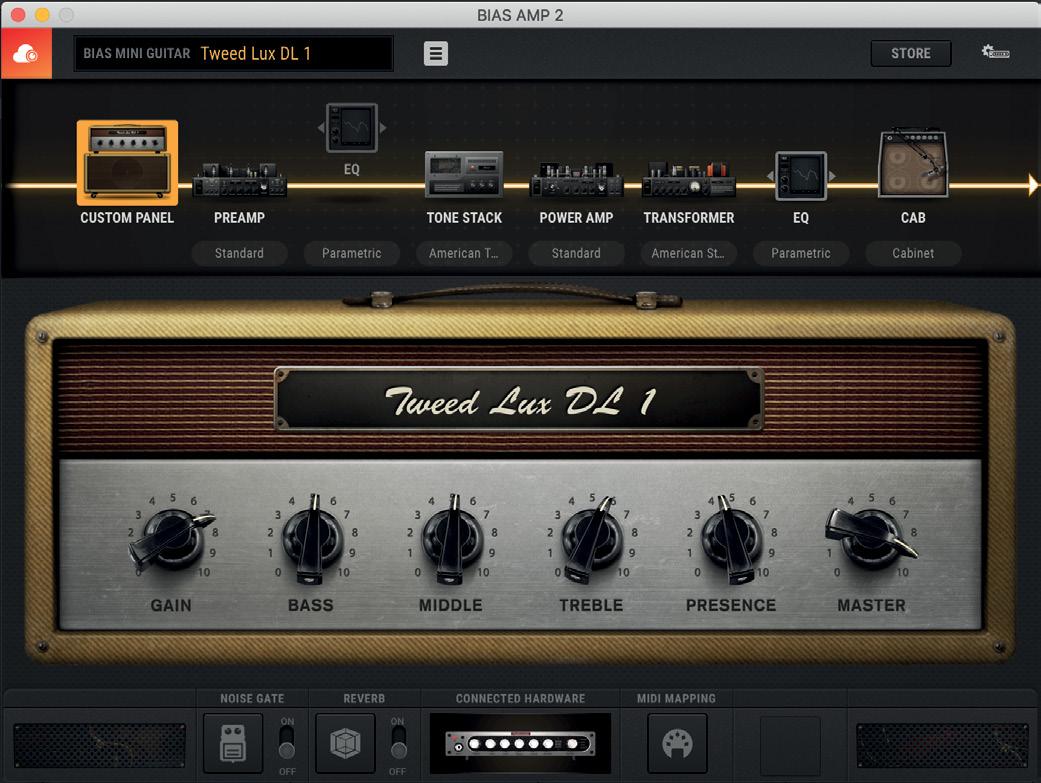Image resolution: width=1041 pixels, height=783 pixels.
Task: Click the MASTER knob
Action: point(872,537)
